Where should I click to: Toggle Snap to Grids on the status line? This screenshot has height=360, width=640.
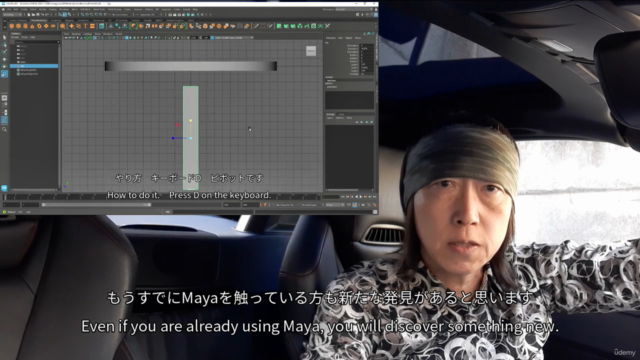tap(83, 15)
